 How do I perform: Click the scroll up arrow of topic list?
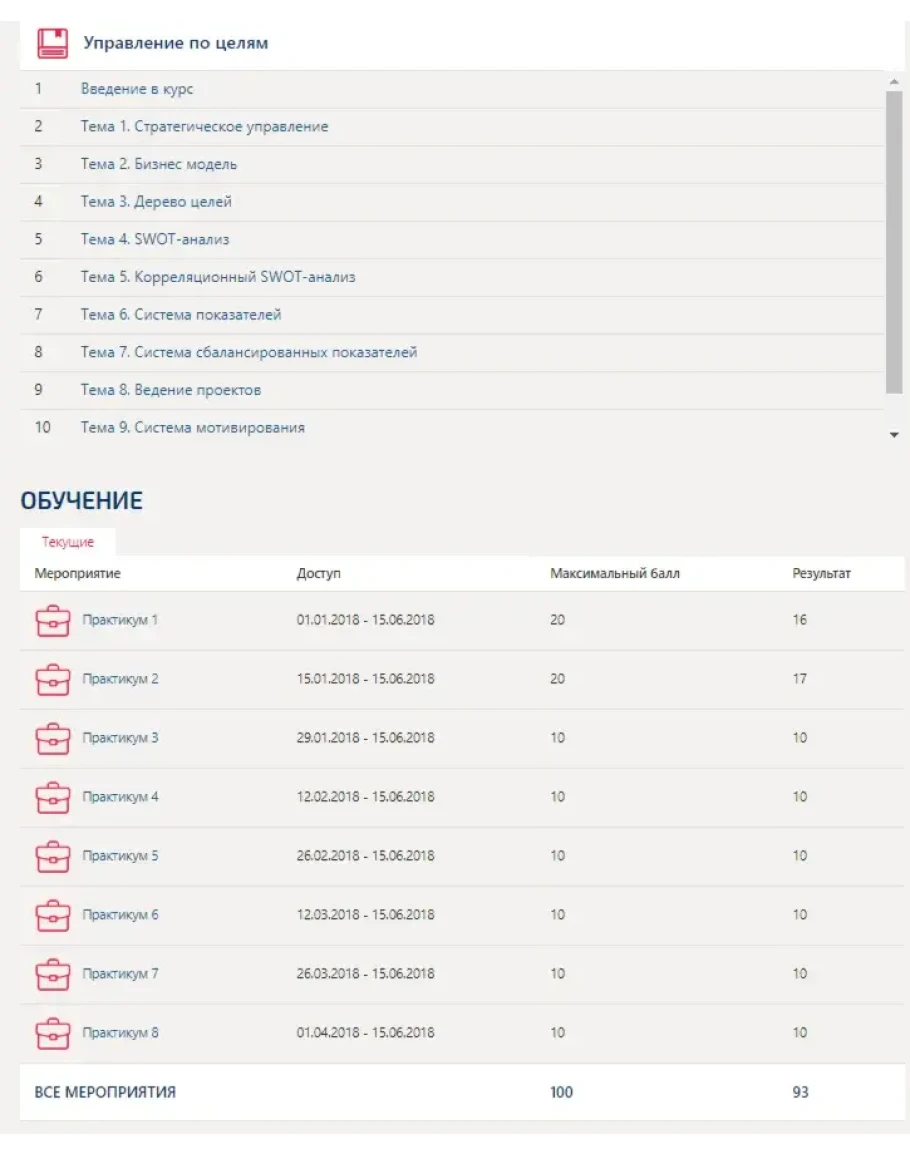(x=894, y=81)
